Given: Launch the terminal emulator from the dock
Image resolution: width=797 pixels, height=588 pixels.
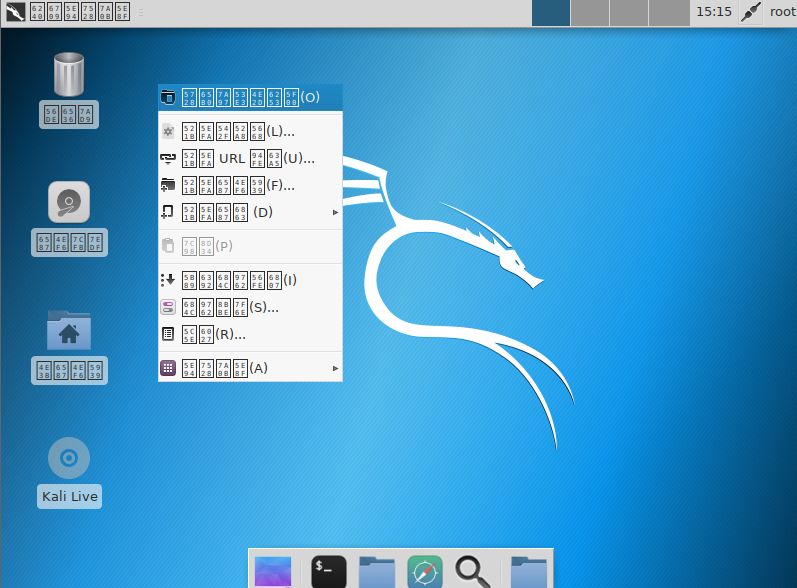Looking at the screenshot, I should (329, 571).
